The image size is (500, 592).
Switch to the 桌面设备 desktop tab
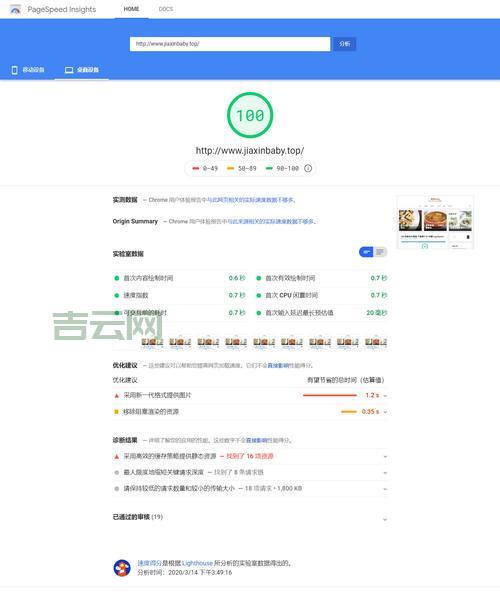click(82, 70)
